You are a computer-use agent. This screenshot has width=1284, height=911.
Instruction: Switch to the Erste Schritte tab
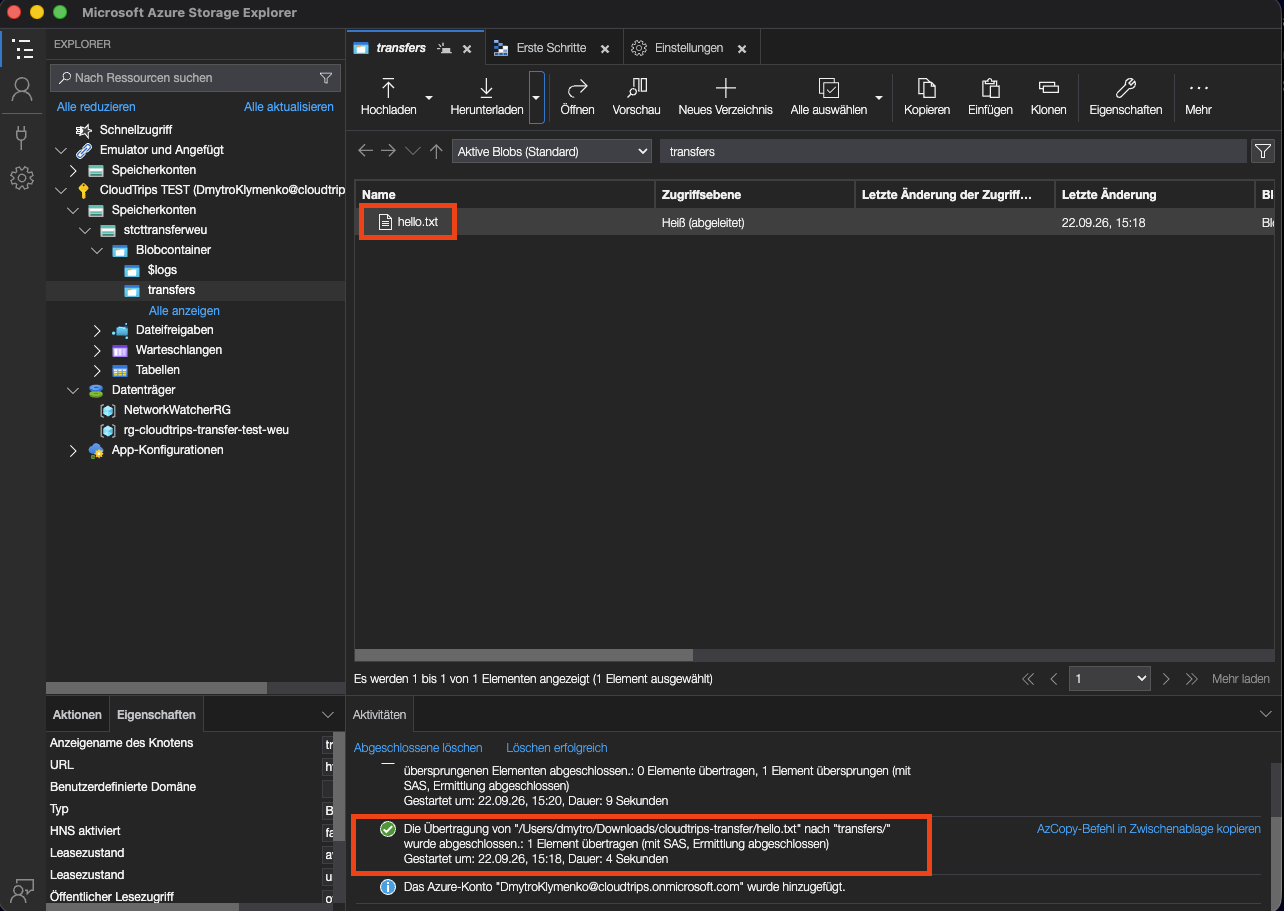[551, 48]
